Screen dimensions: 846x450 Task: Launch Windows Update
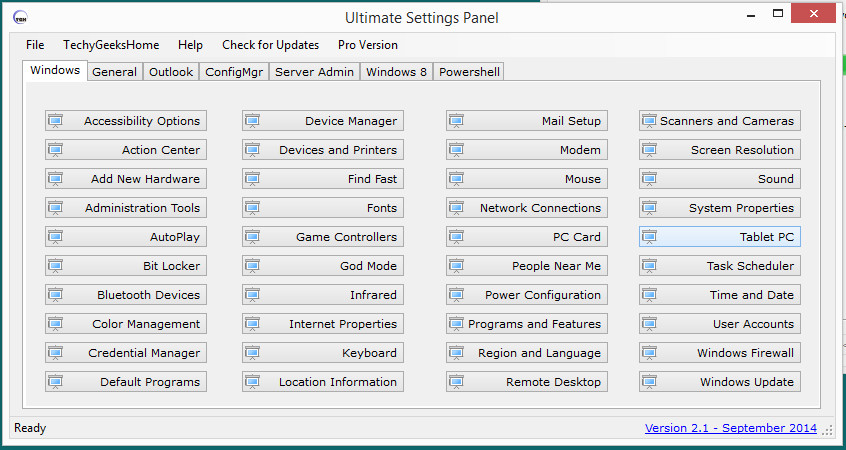(x=720, y=382)
